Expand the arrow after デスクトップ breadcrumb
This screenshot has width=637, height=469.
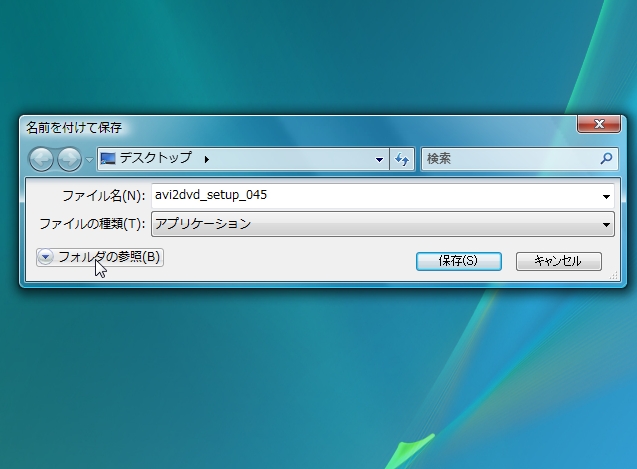click(x=207, y=159)
